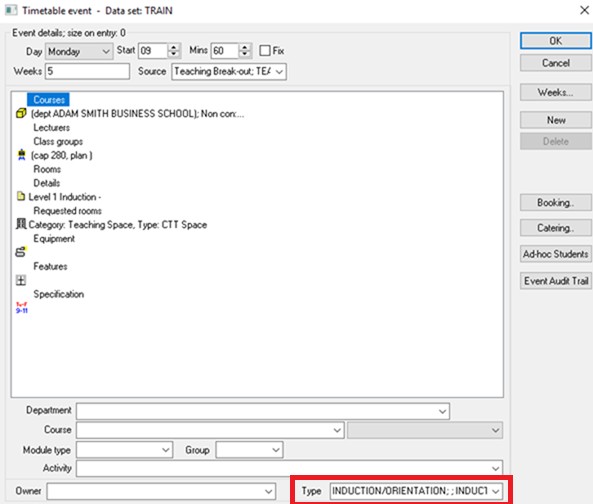Screen dimensions: 593x504
Task: Increase the Start time stepper
Action: point(174,47)
